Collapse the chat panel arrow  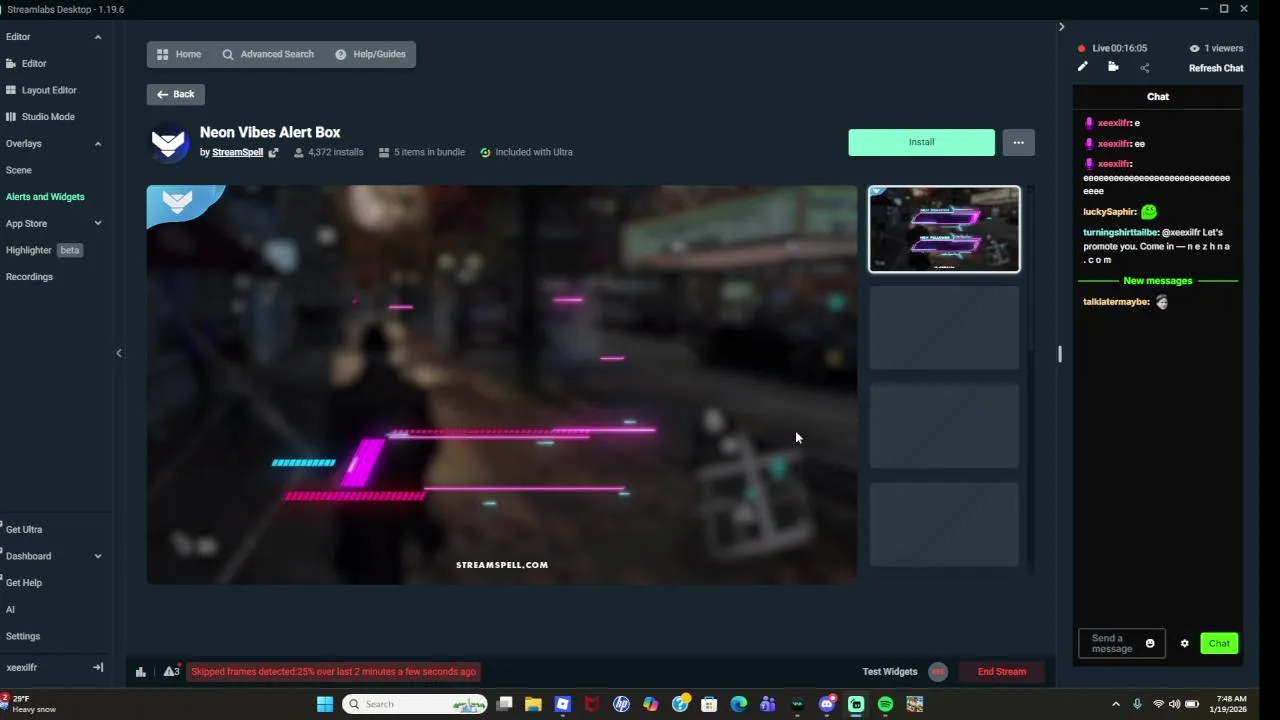tap(1061, 27)
